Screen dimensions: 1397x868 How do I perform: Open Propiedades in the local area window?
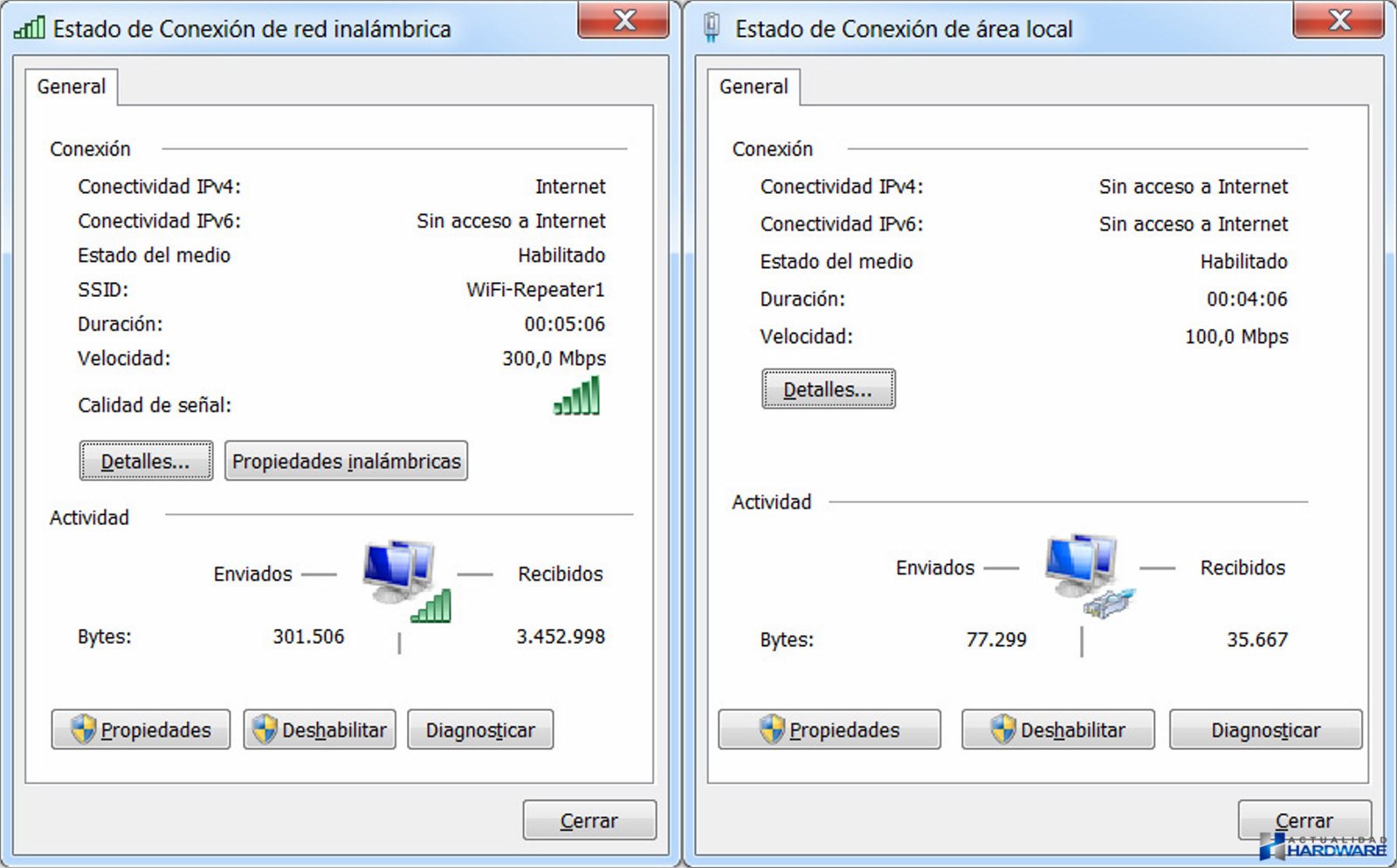tap(829, 730)
